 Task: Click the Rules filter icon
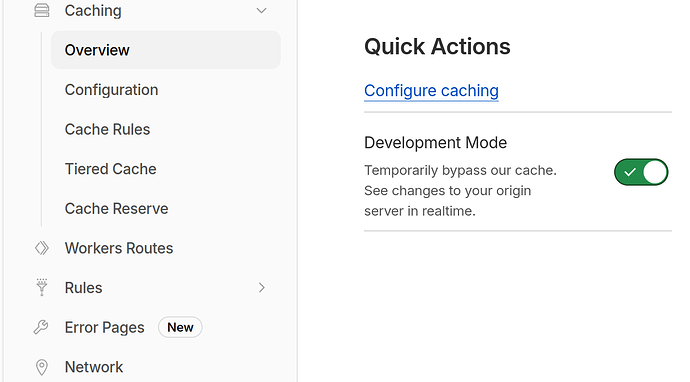(x=42, y=287)
